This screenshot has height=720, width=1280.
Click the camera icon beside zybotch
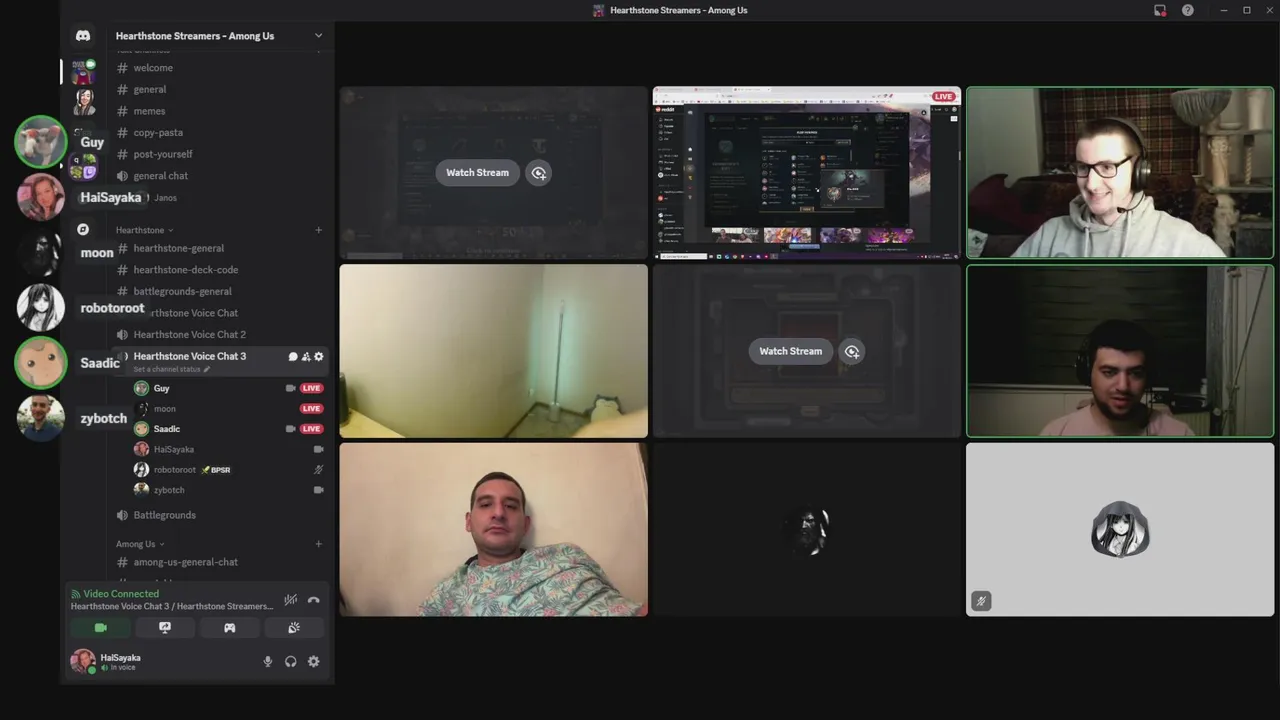319,490
